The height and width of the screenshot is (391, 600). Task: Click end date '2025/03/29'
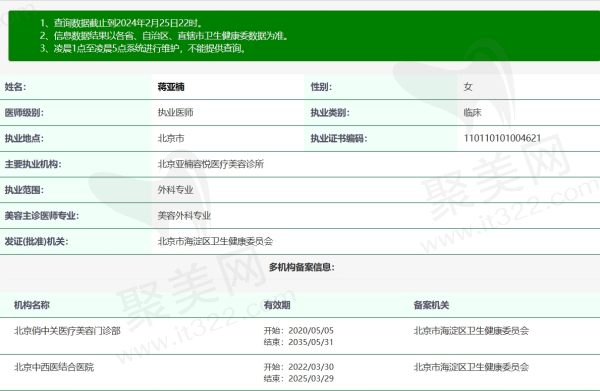click(x=311, y=378)
